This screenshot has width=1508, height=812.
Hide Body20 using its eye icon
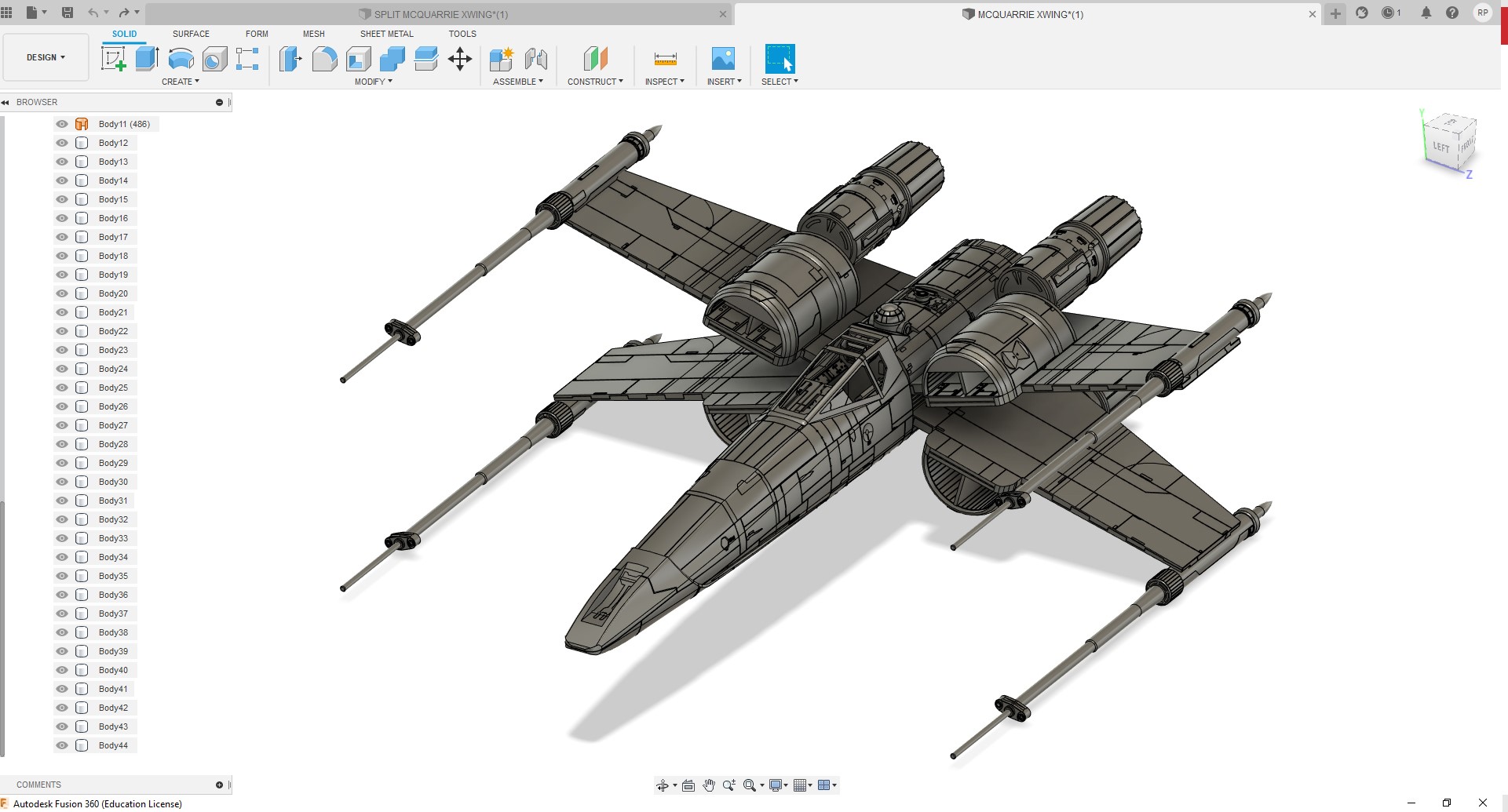[62, 293]
